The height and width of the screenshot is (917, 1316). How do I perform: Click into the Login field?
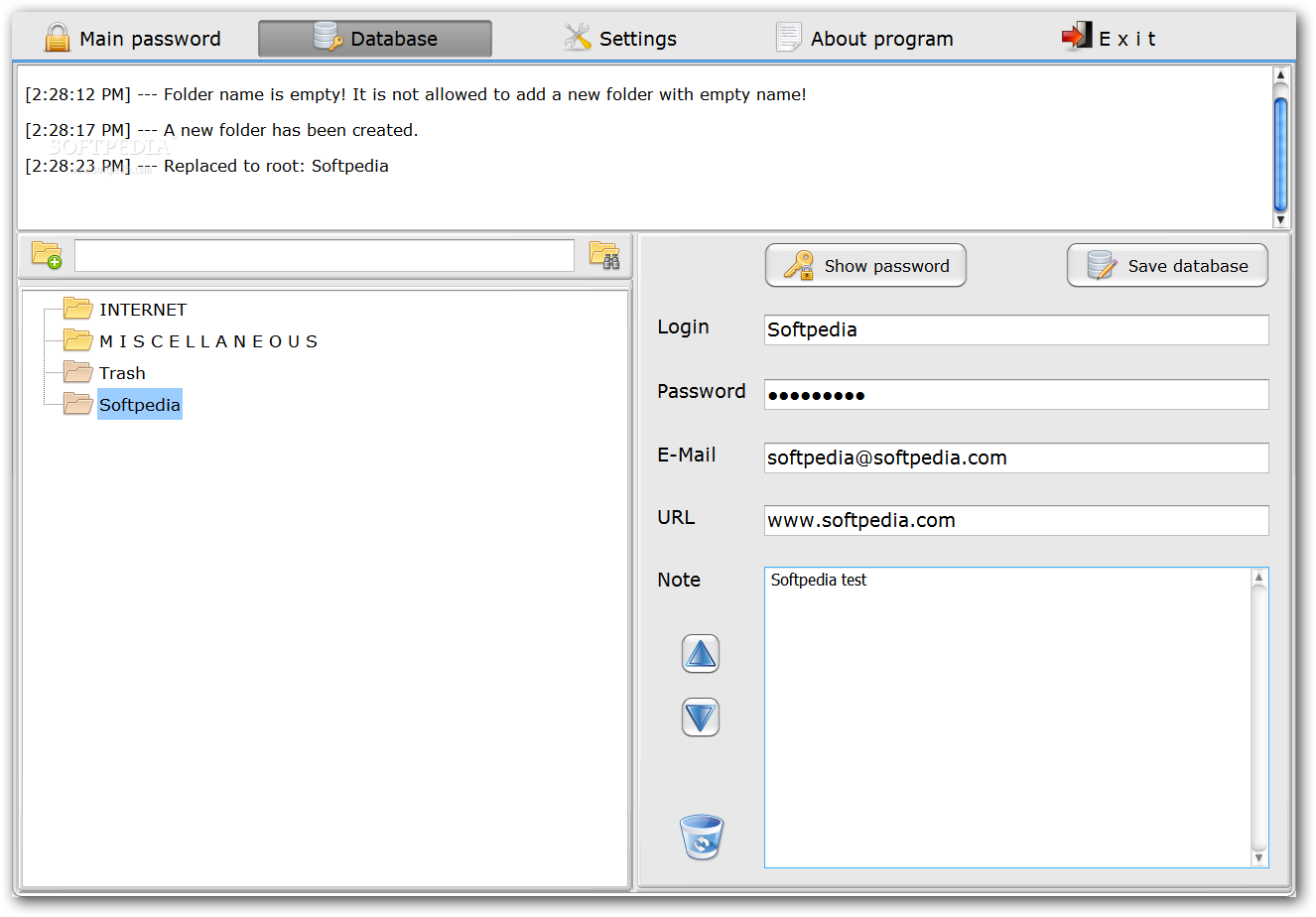(1016, 329)
